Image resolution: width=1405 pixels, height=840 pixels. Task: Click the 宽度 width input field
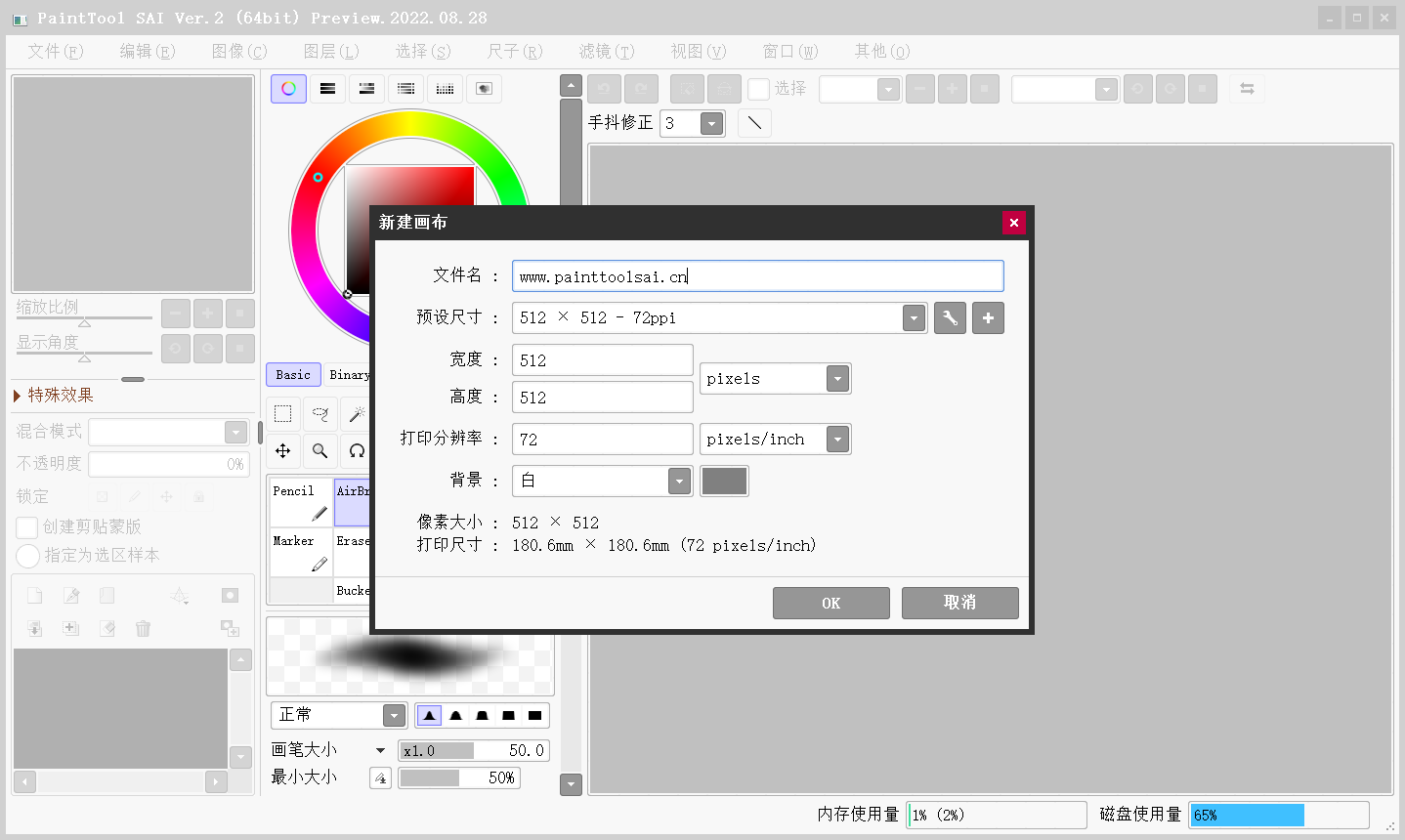603,360
